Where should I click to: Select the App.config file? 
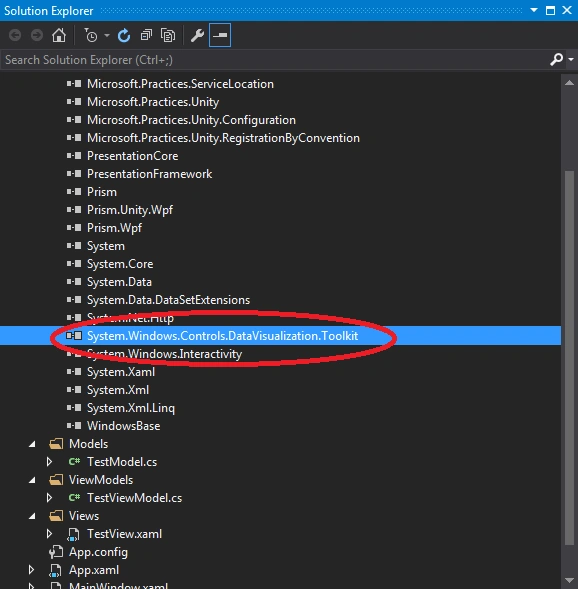98,552
